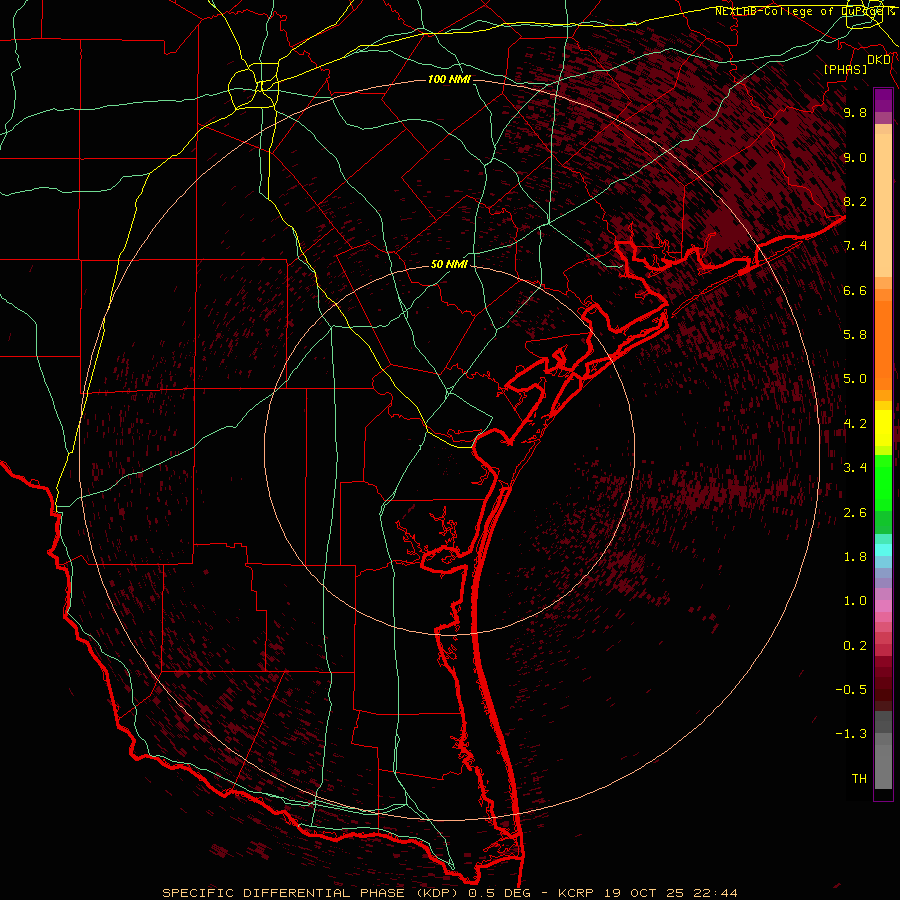The width and height of the screenshot is (900, 900).
Task: Select the 5.0 value on color scale
Action: tap(855, 379)
